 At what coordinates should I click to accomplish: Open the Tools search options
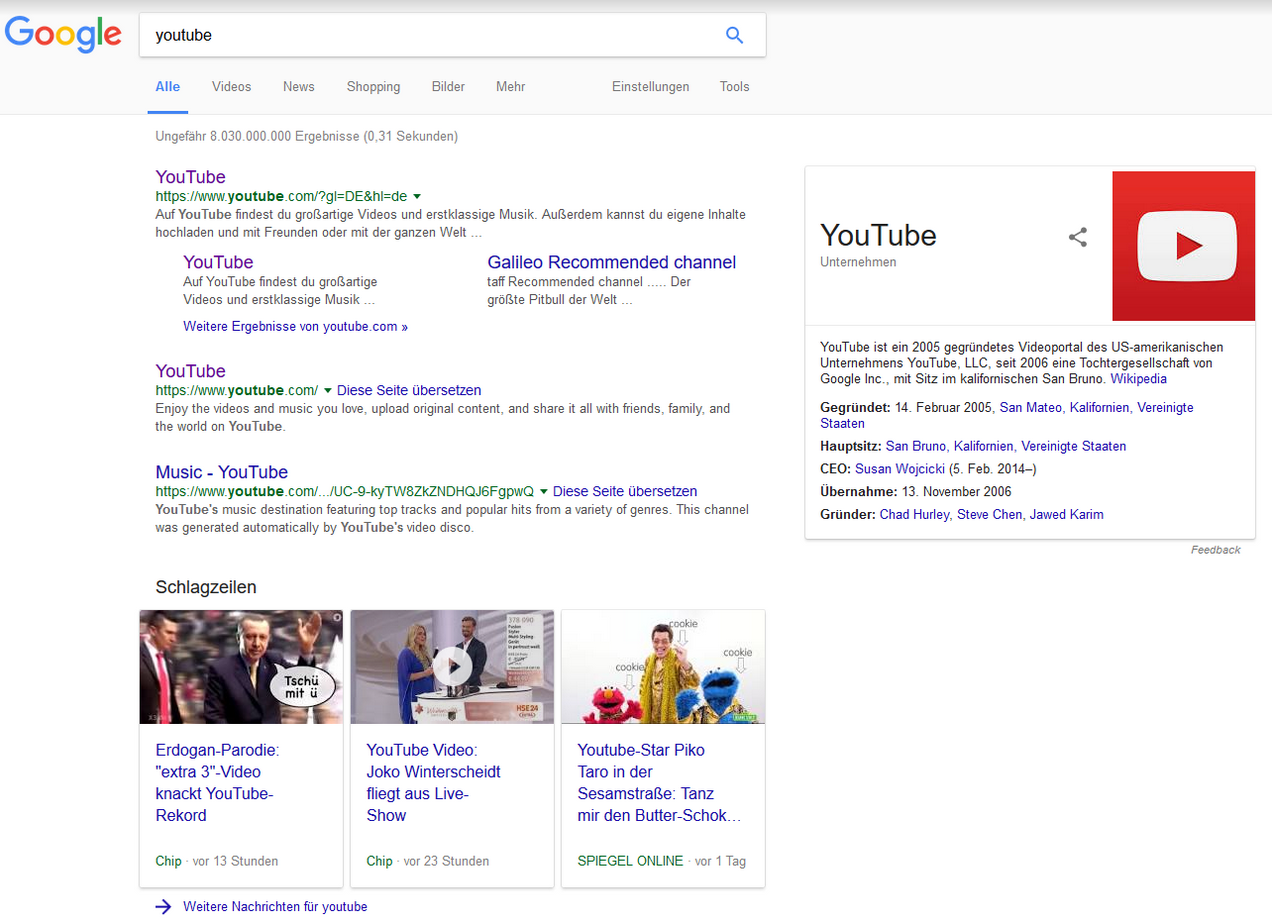[734, 87]
